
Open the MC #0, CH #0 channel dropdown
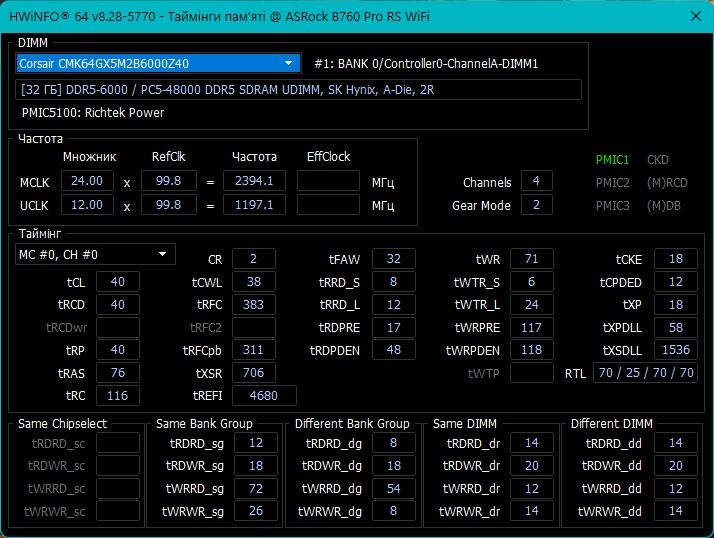pyautogui.click(x=95, y=254)
